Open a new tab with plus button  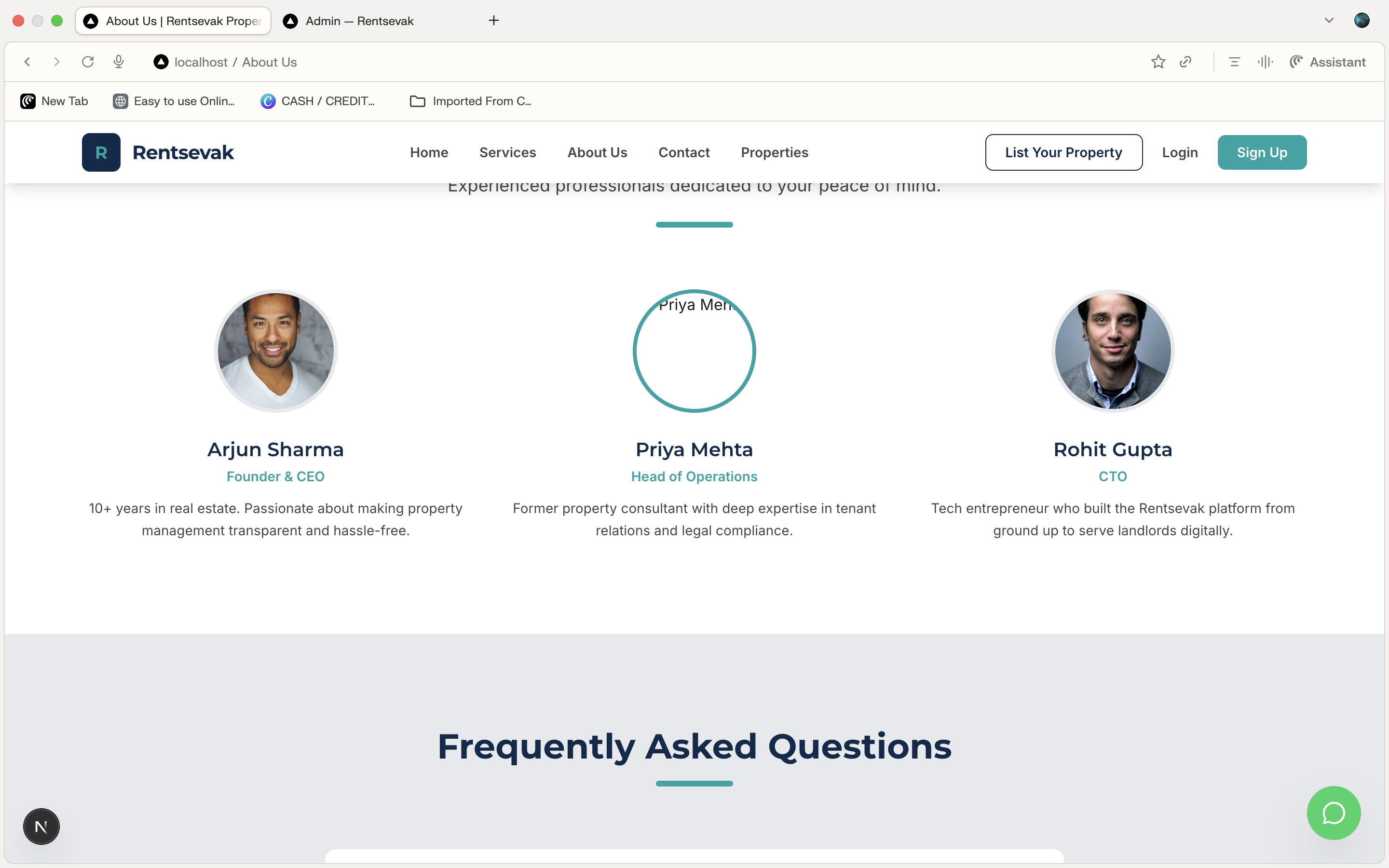coord(493,21)
